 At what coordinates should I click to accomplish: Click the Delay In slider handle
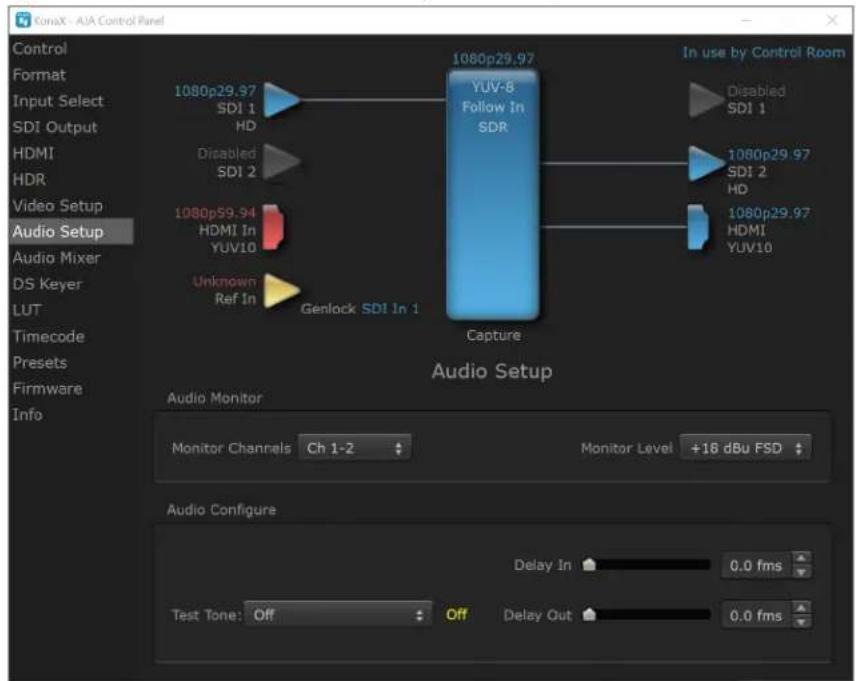589,565
